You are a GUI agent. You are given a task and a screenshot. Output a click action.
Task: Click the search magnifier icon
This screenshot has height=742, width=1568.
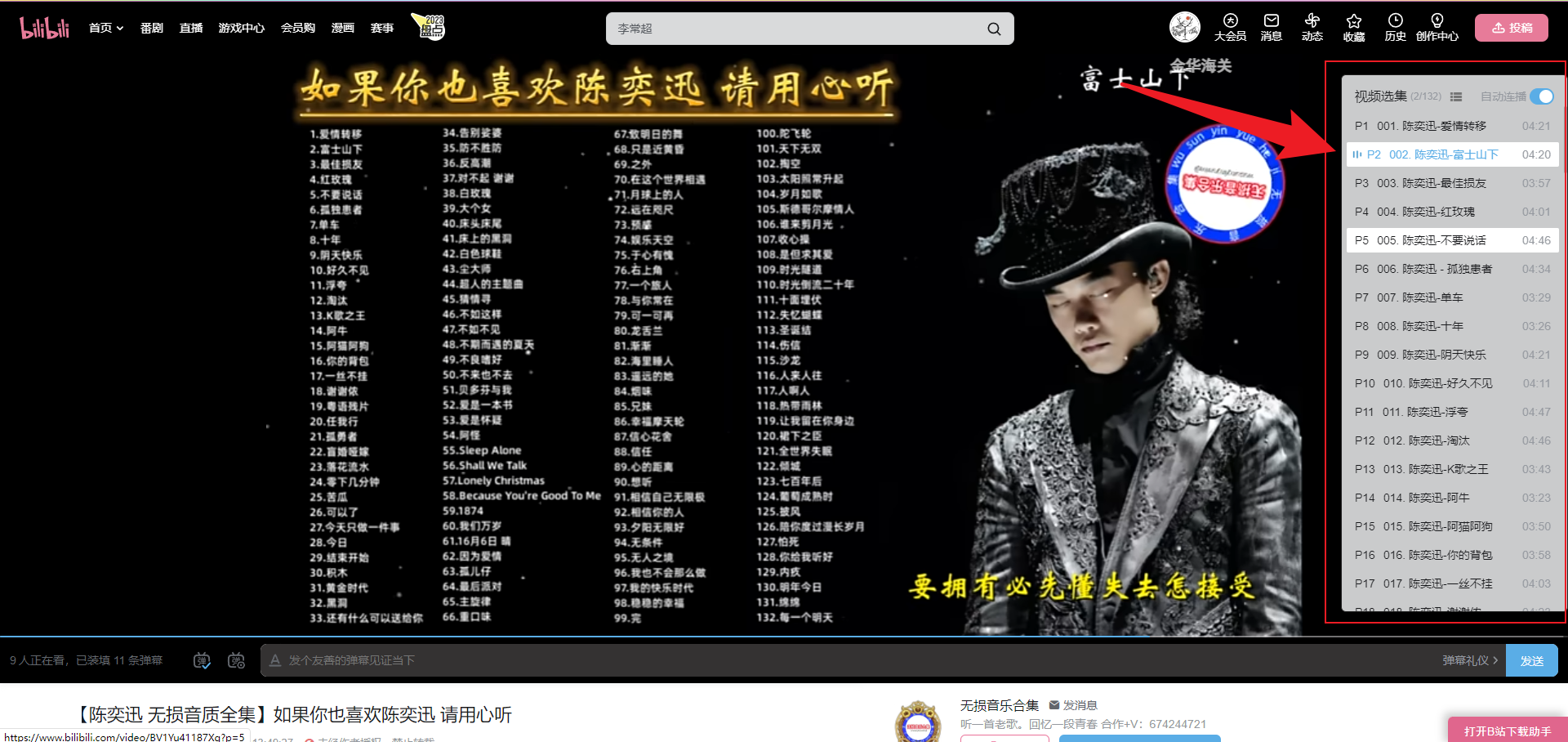click(994, 29)
